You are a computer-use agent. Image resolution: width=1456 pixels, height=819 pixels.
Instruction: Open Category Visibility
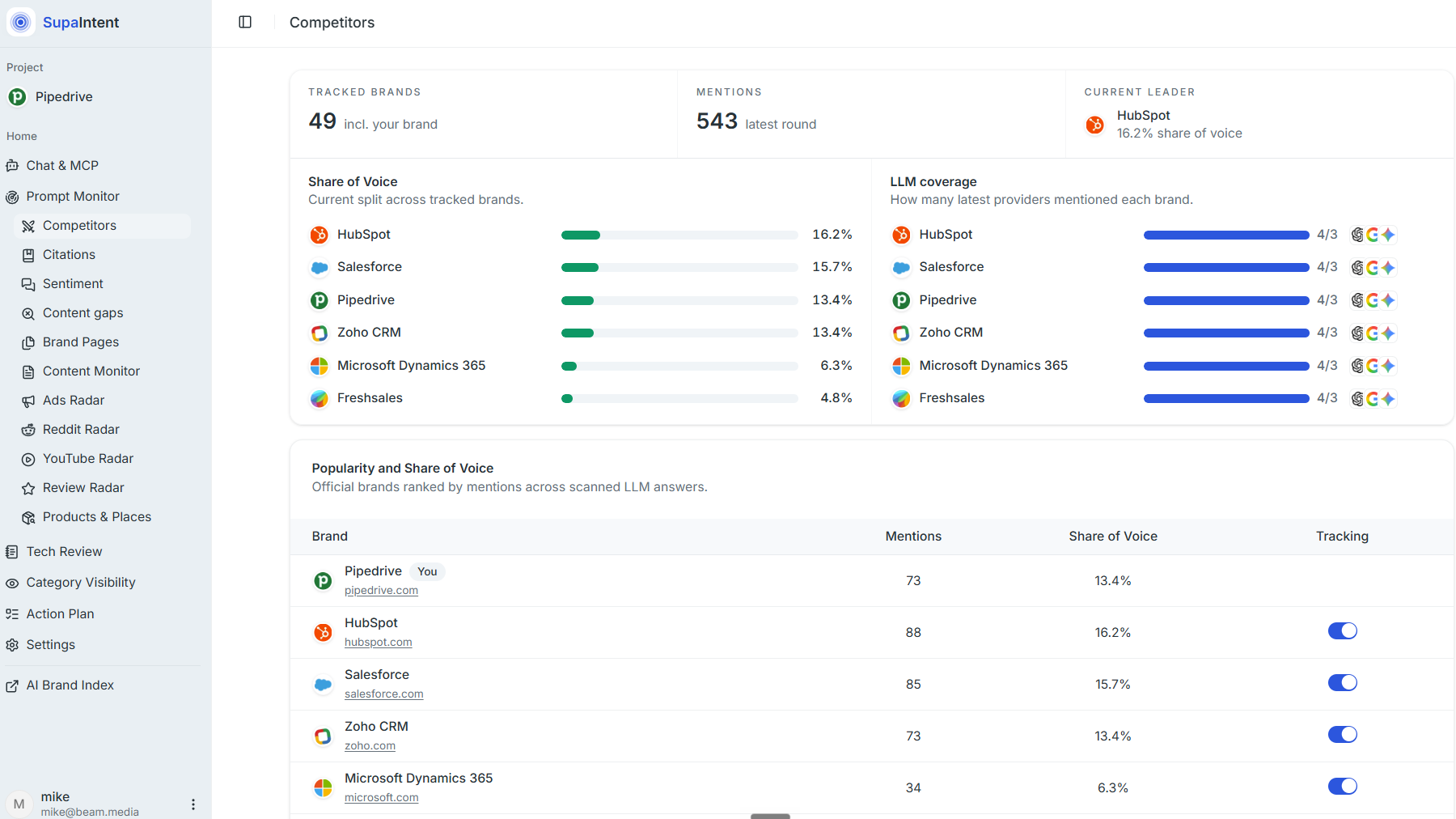[x=81, y=582]
